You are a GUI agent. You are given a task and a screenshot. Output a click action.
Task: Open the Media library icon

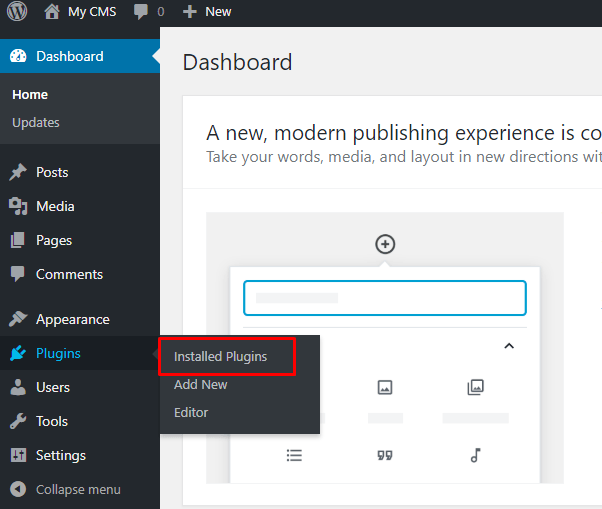tap(18, 206)
